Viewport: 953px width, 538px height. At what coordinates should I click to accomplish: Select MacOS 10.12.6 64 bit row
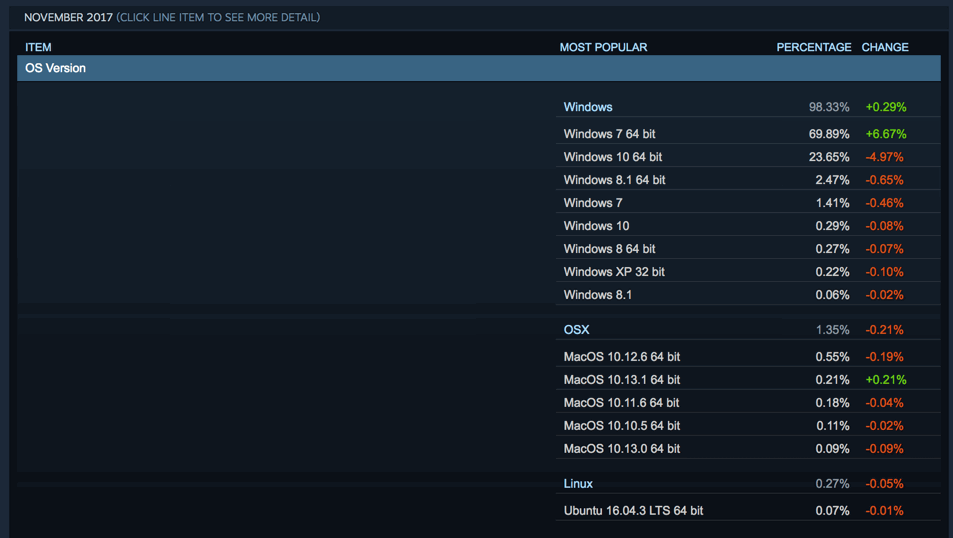coord(748,357)
